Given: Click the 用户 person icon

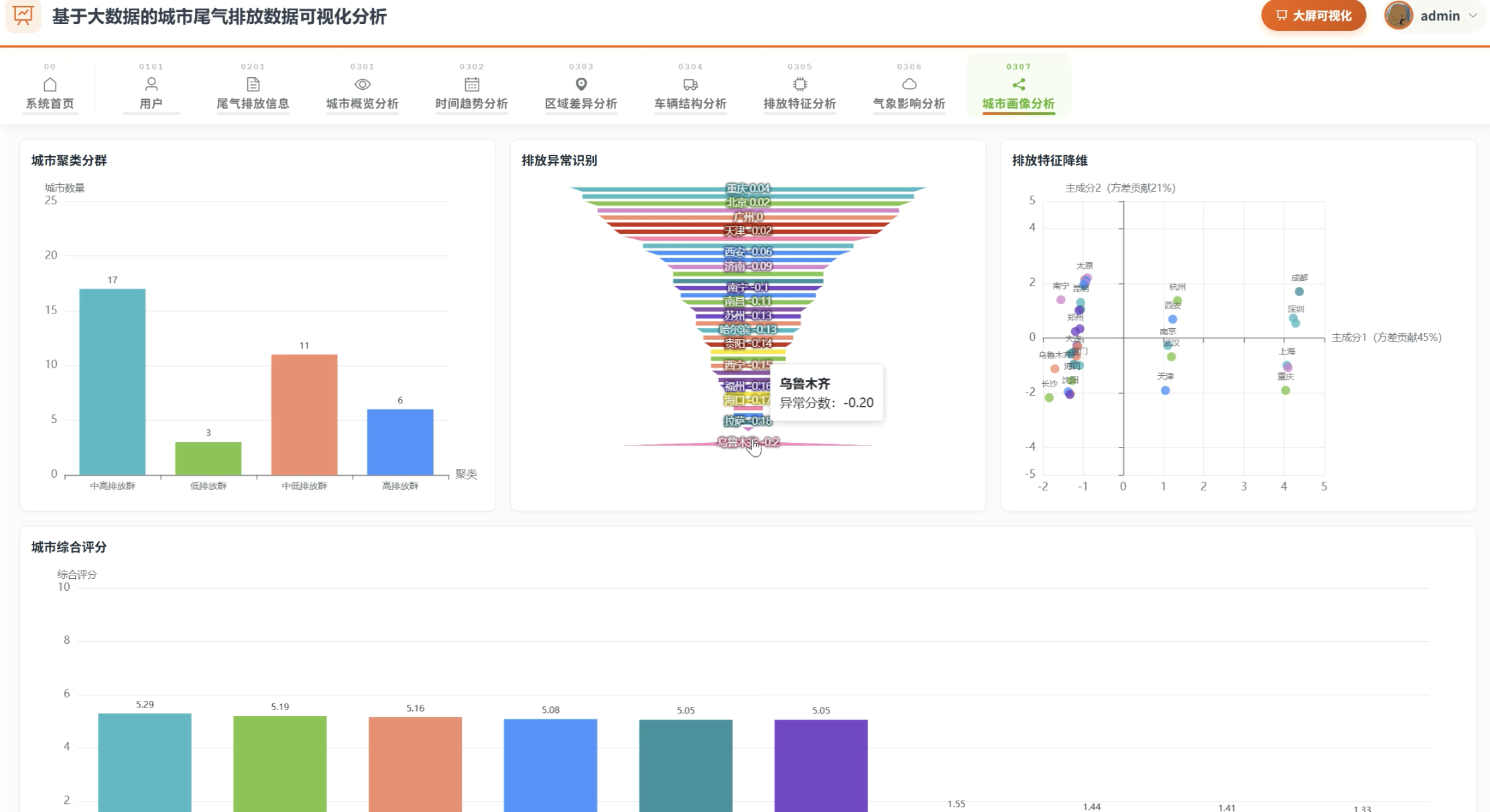Looking at the screenshot, I should pos(151,84).
